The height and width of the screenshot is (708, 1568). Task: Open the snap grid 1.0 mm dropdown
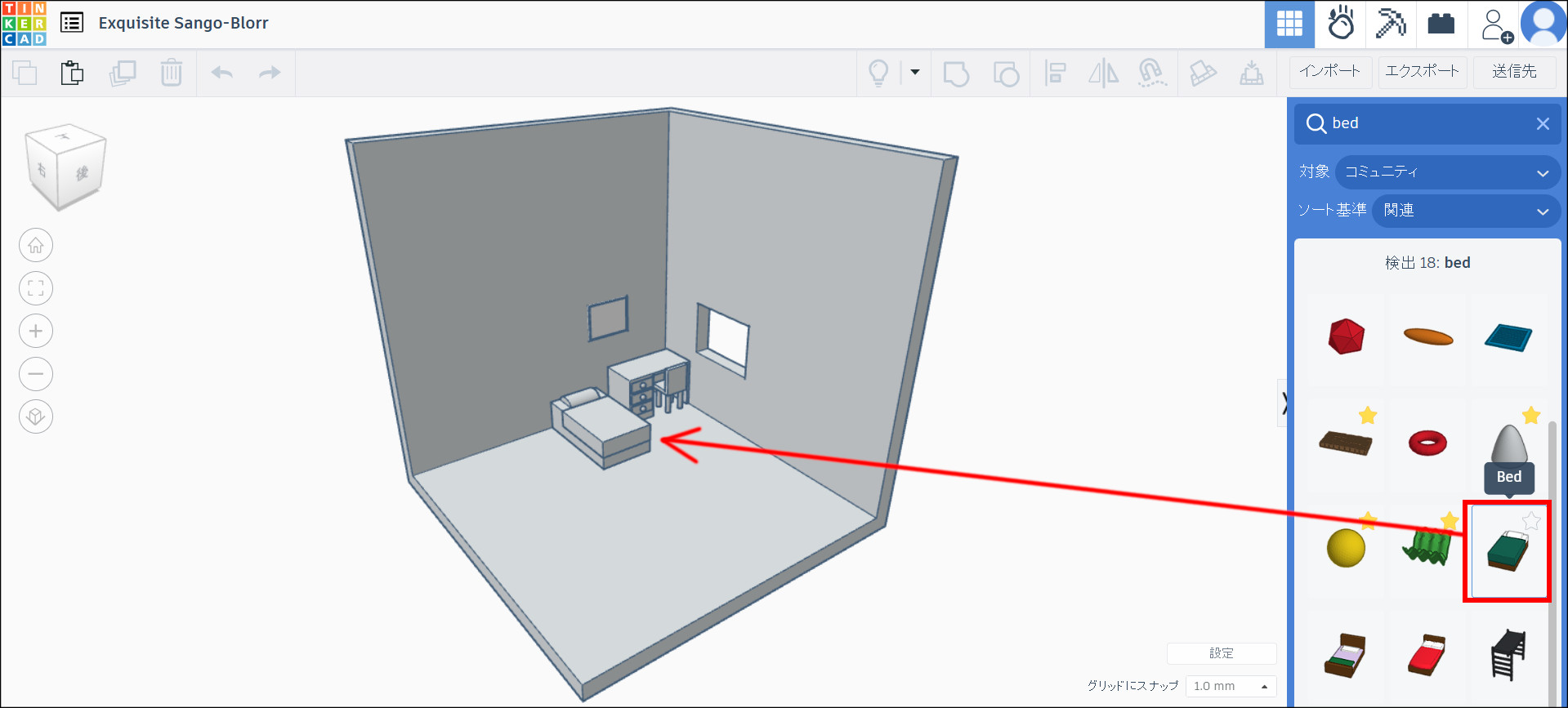pos(1231,686)
